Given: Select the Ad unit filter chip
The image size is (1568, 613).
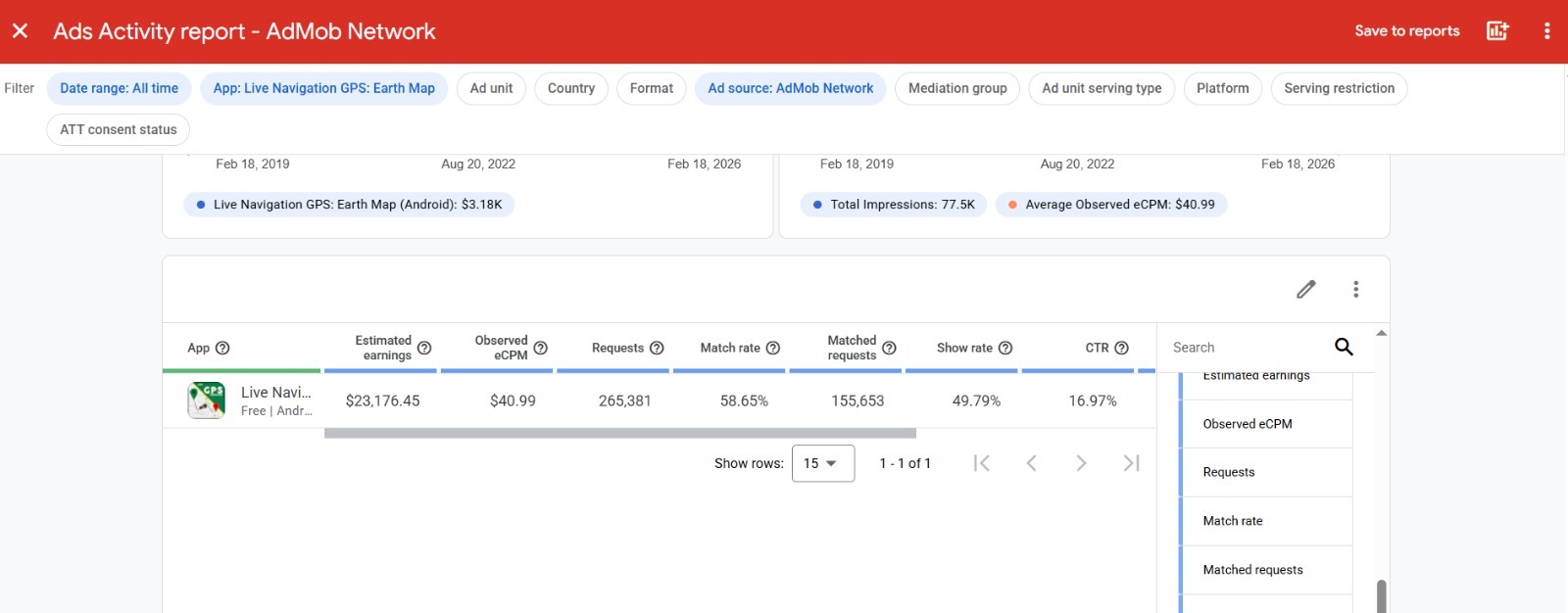Looking at the screenshot, I should [x=491, y=88].
